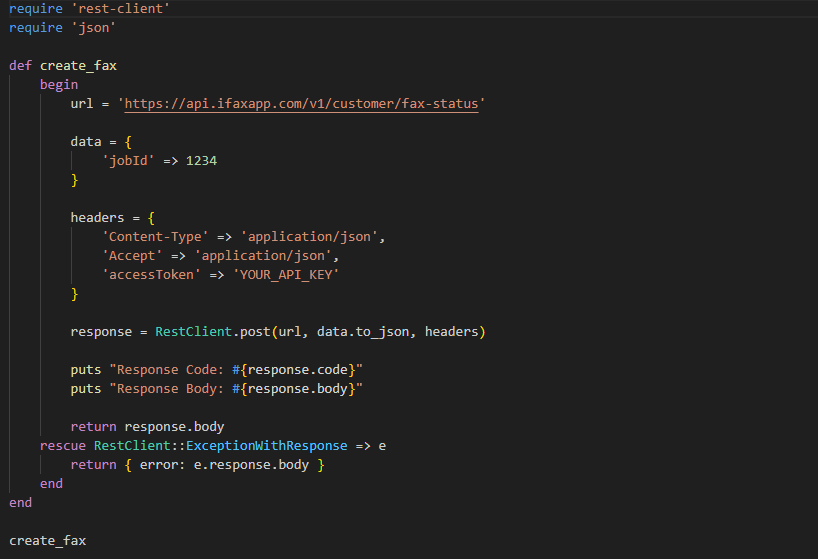Click RestClient in the response assignment line
The image size is (818, 559).
point(194,332)
